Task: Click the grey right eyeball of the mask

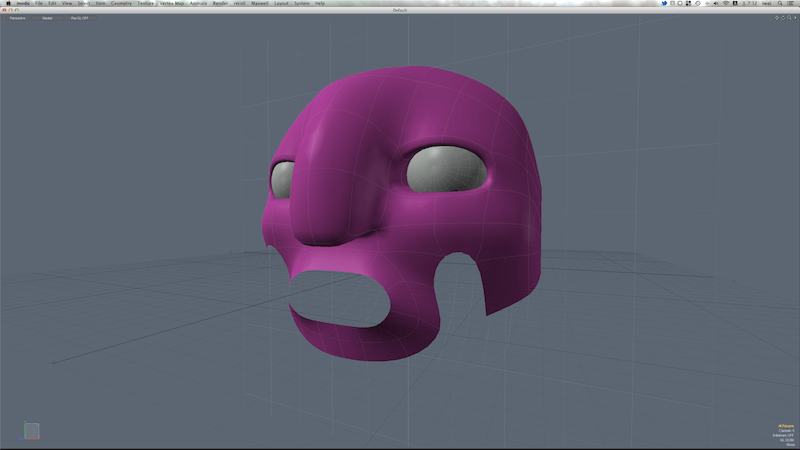Action: tap(446, 169)
